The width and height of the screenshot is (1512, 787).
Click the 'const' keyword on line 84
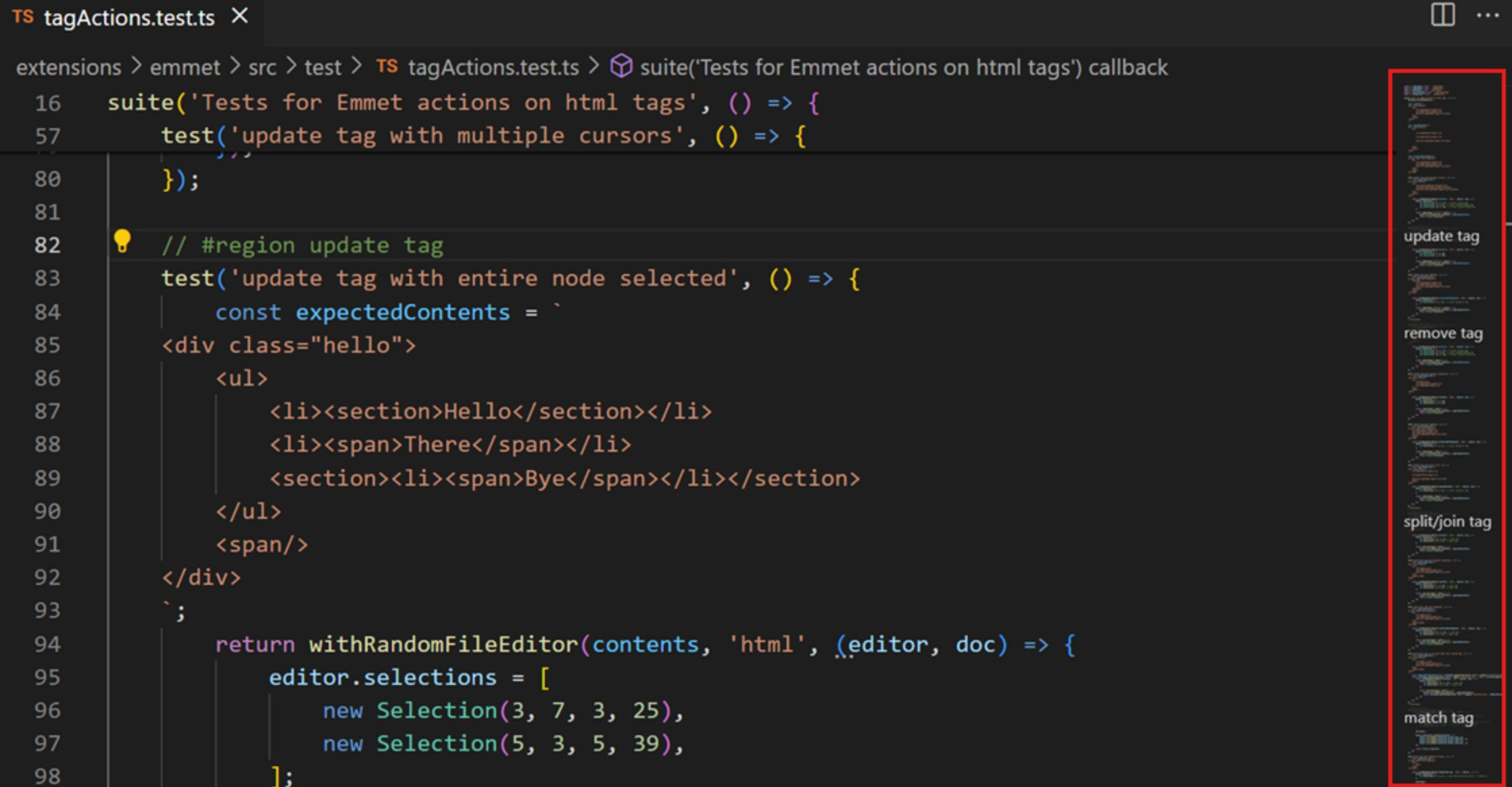click(248, 312)
